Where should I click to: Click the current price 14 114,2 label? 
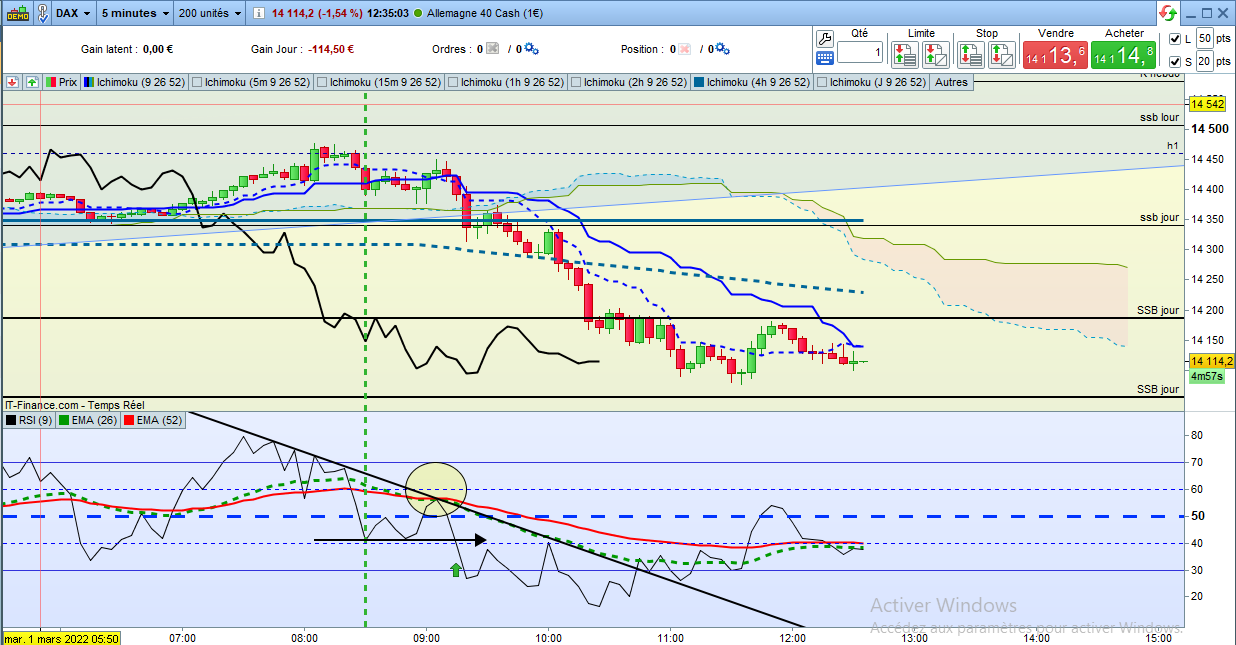click(x=1211, y=361)
